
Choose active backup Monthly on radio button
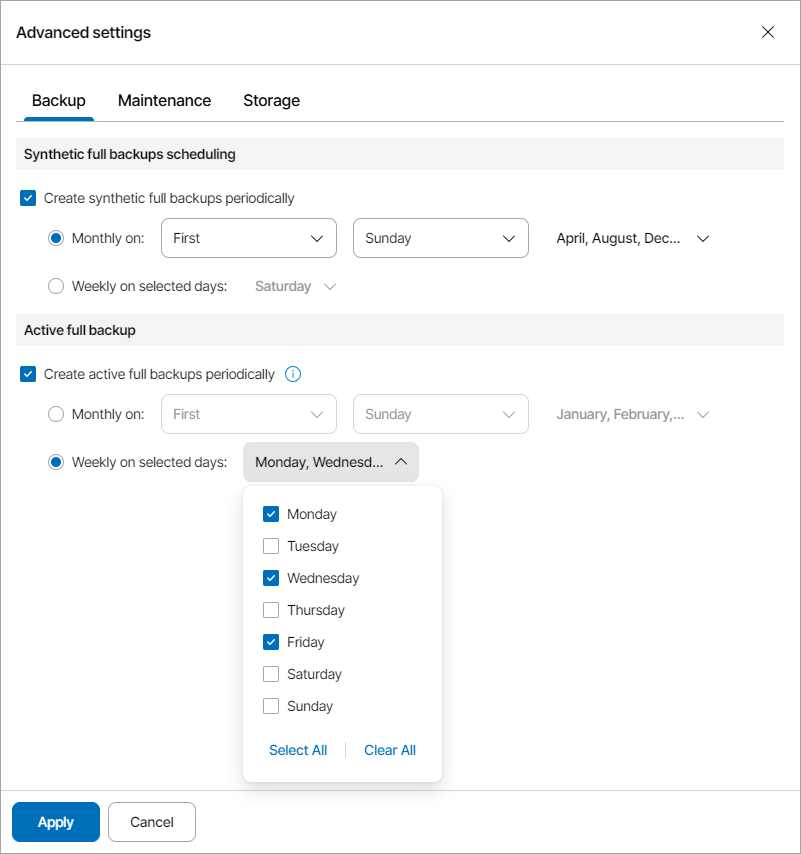coord(56,414)
